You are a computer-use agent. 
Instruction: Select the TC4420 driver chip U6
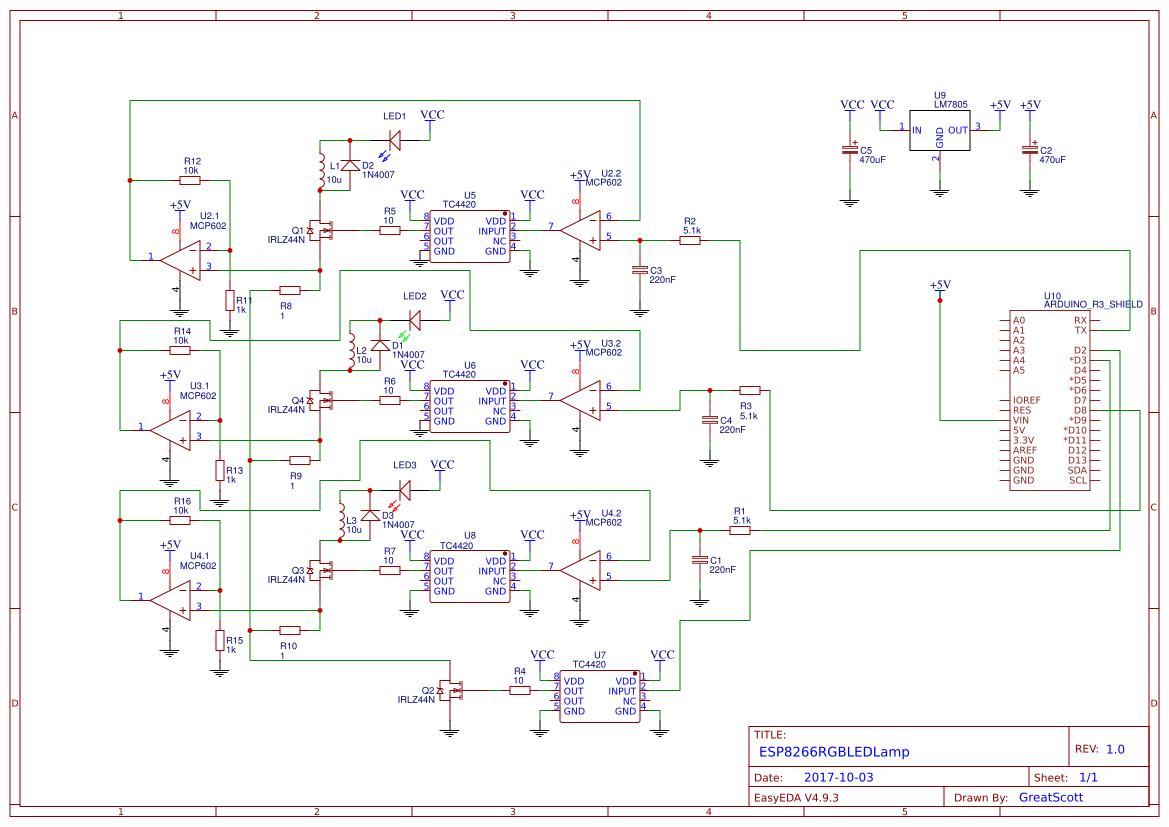coord(470,406)
